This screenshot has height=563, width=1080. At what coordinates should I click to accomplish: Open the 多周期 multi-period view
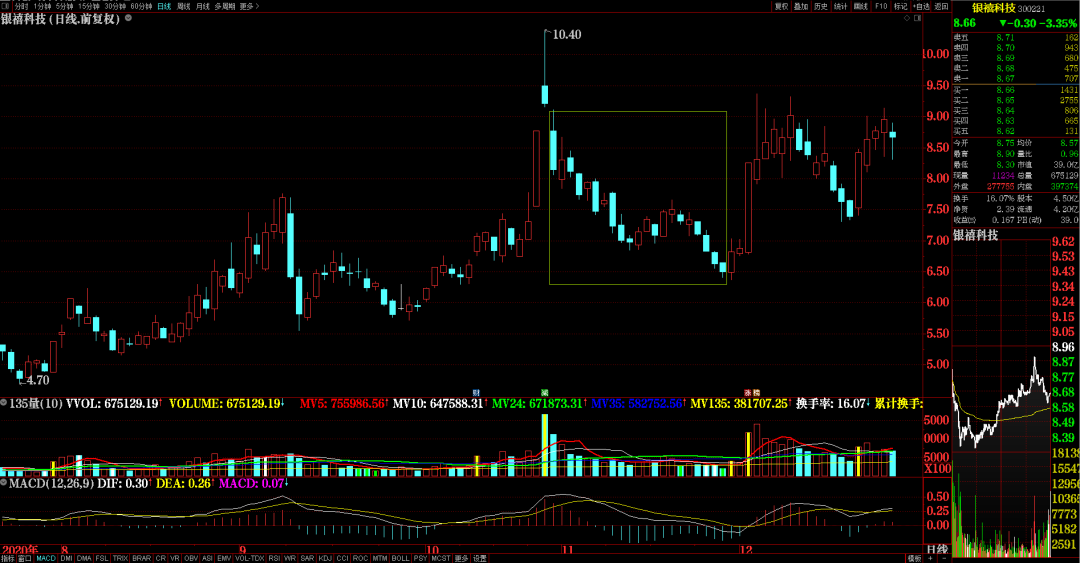(225, 6)
